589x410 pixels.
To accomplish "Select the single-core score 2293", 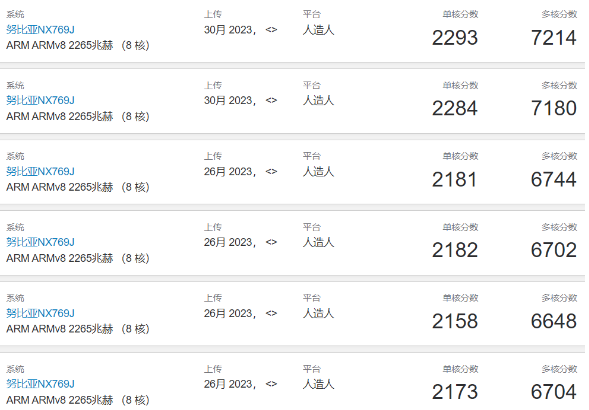I will [455, 38].
